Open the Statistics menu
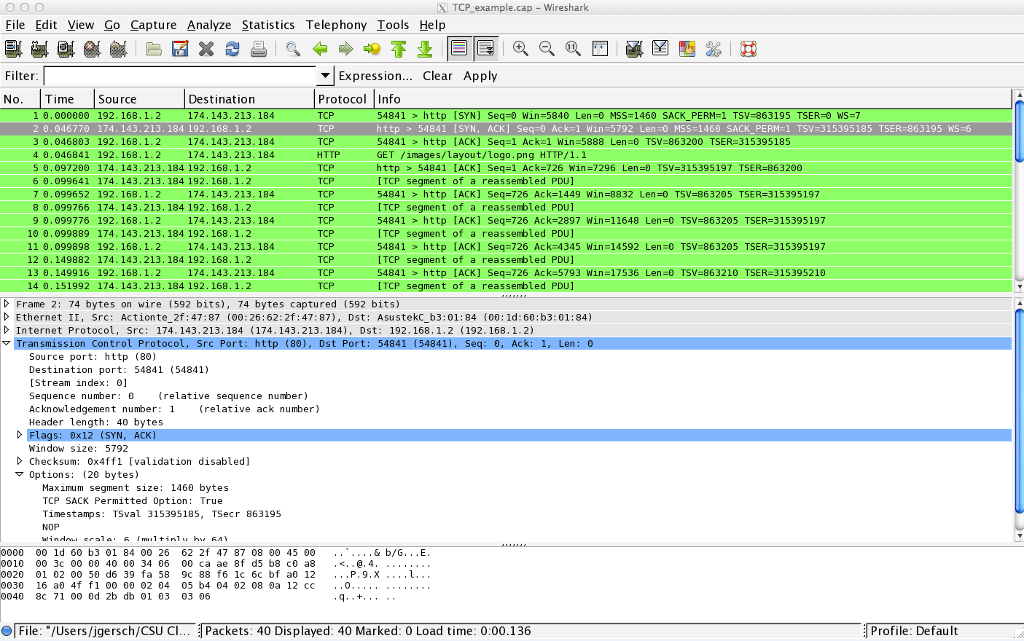This screenshot has height=641, width=1024. [x=268, y=25]
